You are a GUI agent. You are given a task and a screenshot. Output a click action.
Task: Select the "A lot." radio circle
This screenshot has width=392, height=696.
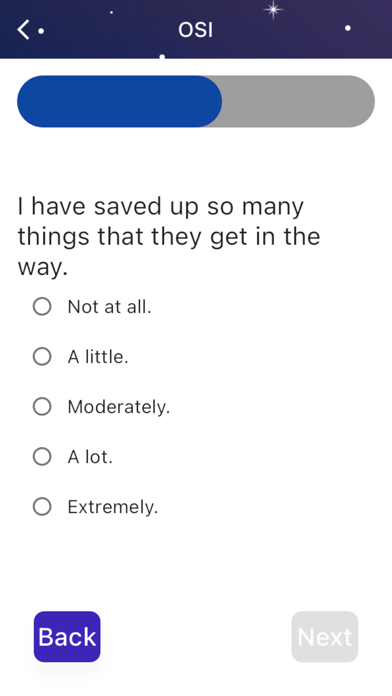[42, 456]
